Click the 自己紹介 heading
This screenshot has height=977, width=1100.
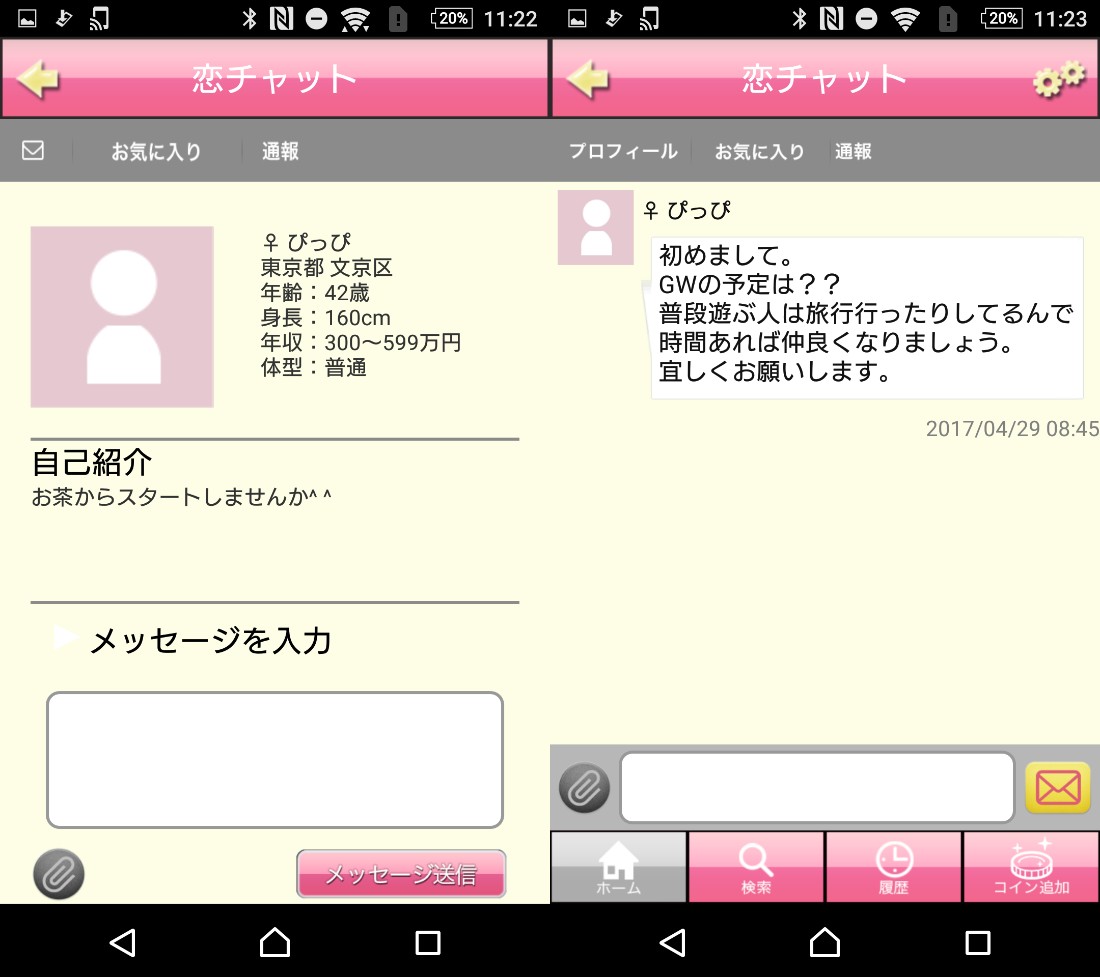point(92,462)
